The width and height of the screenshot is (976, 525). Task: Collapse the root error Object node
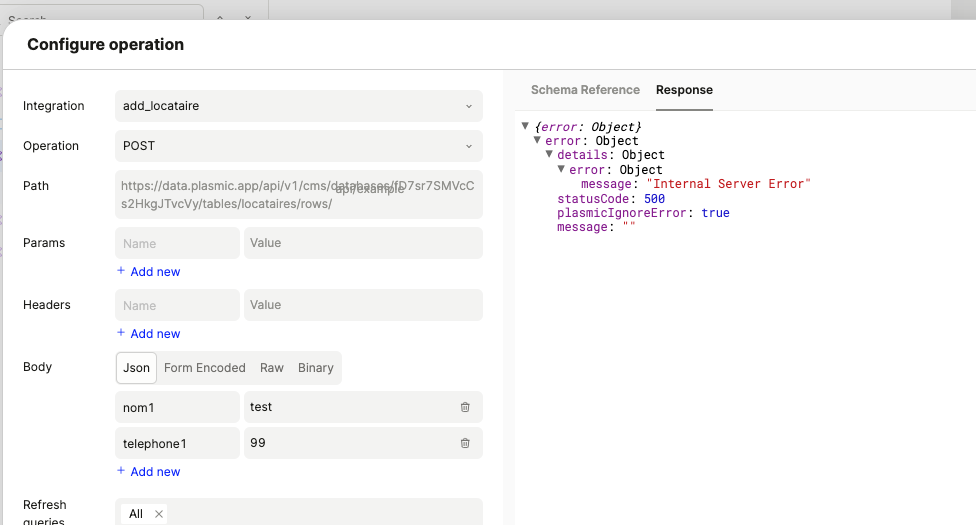pyautogui.click(x=526, y=126)
